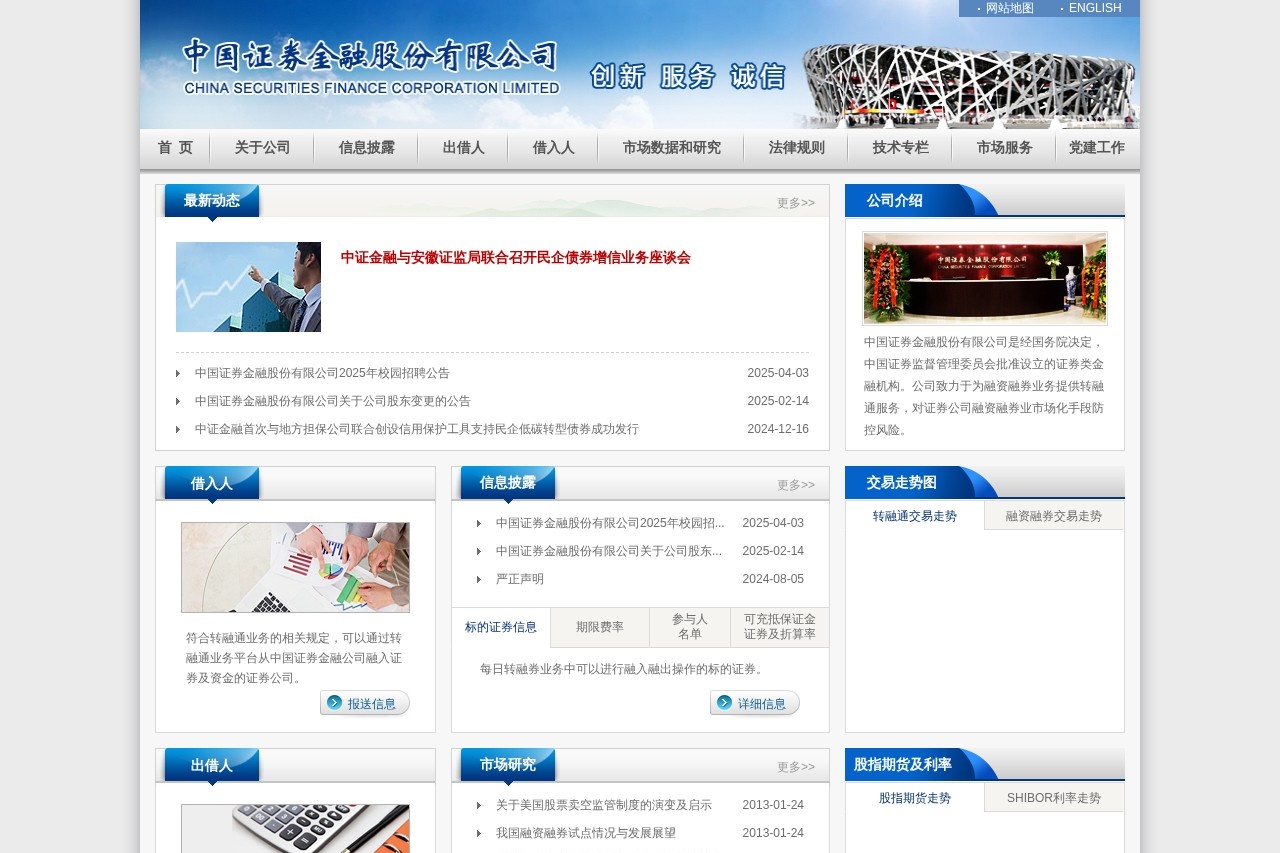Select the 期限费率 tab
Screen dimensions: 1280x853
click(600, 628)
